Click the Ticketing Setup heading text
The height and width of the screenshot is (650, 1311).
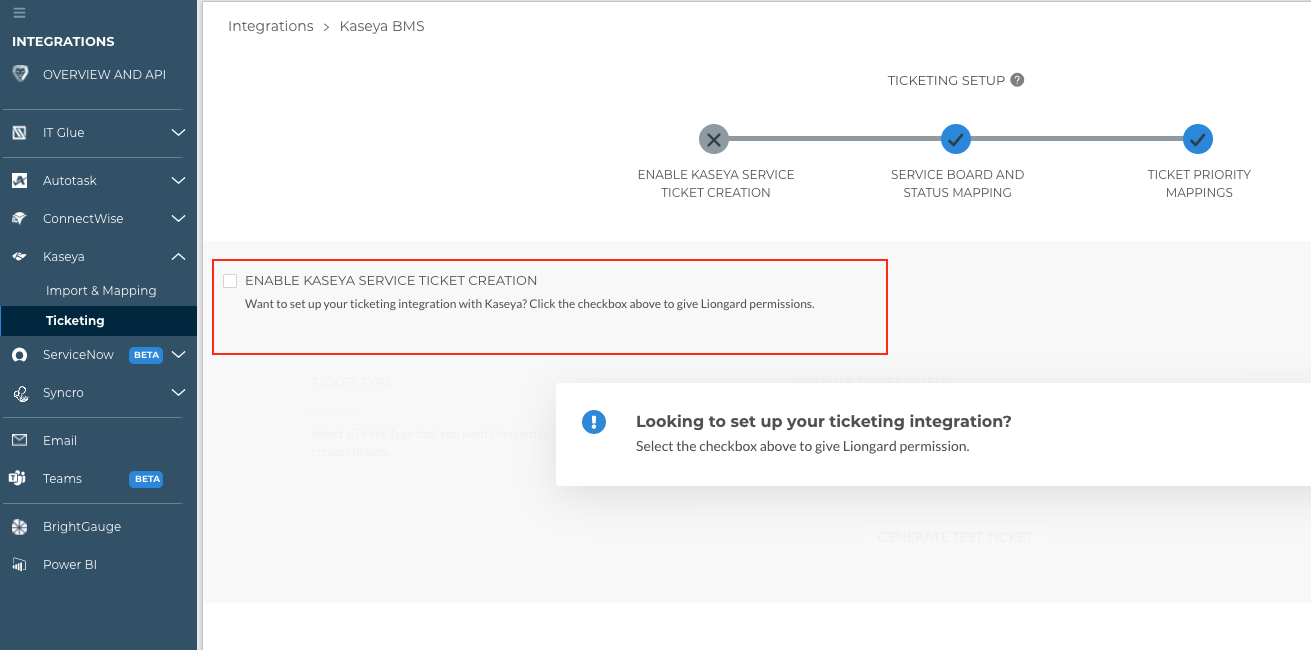point(946,80)
